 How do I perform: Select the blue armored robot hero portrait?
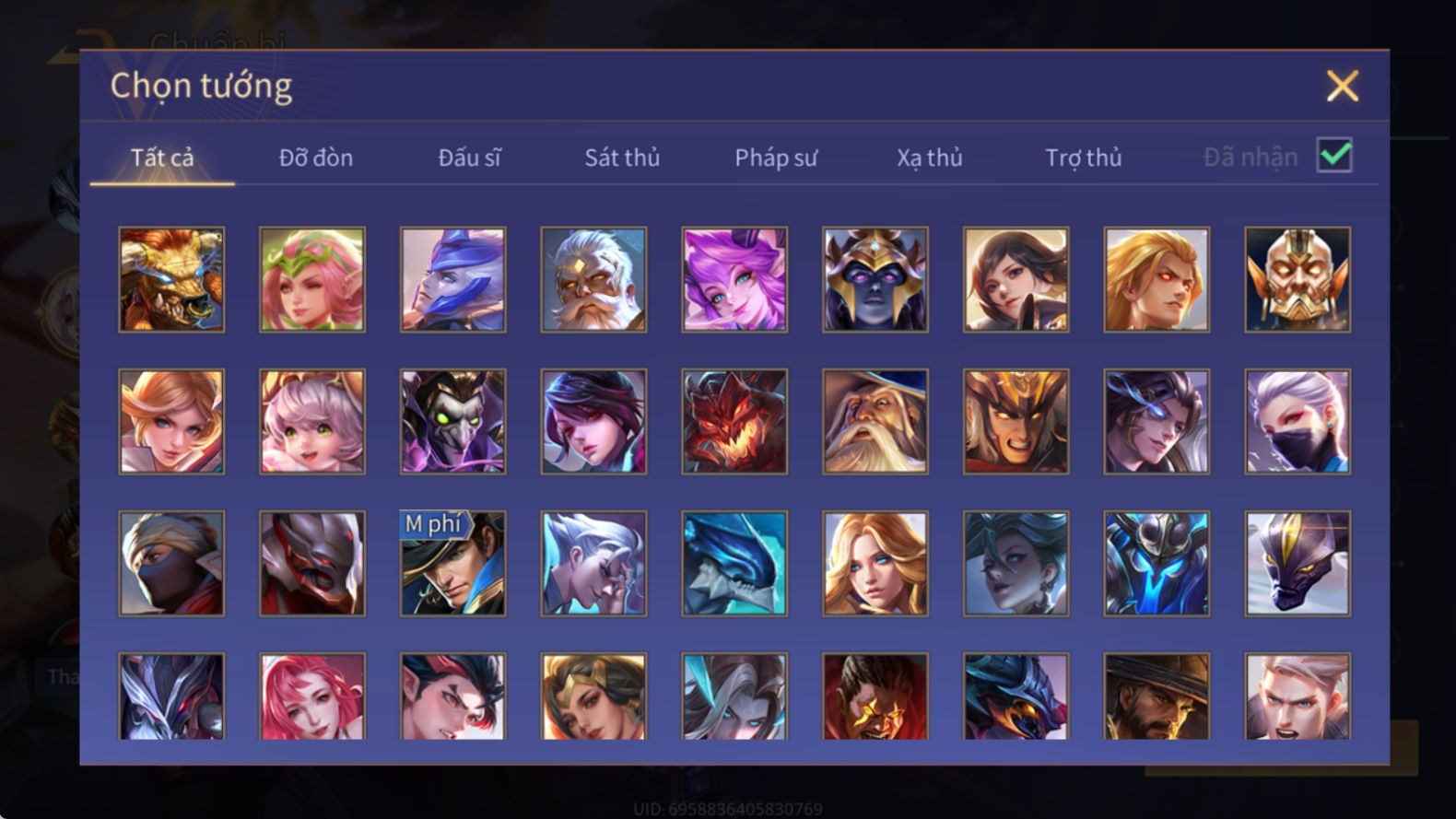click(x=1156, y=564)
